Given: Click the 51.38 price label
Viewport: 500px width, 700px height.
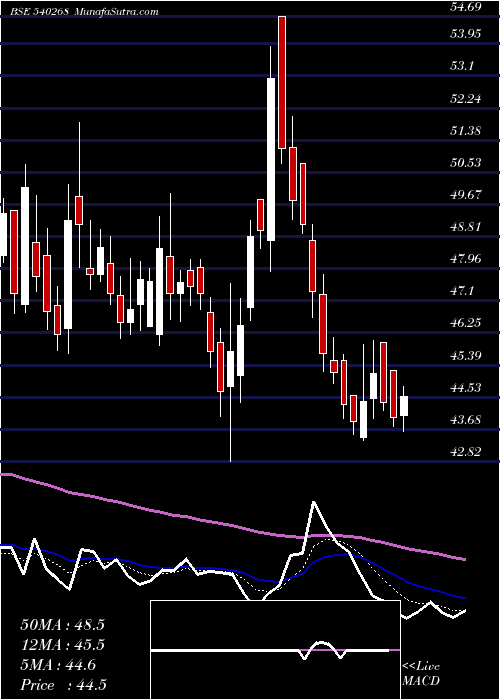Looking at the screenshot, I should [467, 131].
